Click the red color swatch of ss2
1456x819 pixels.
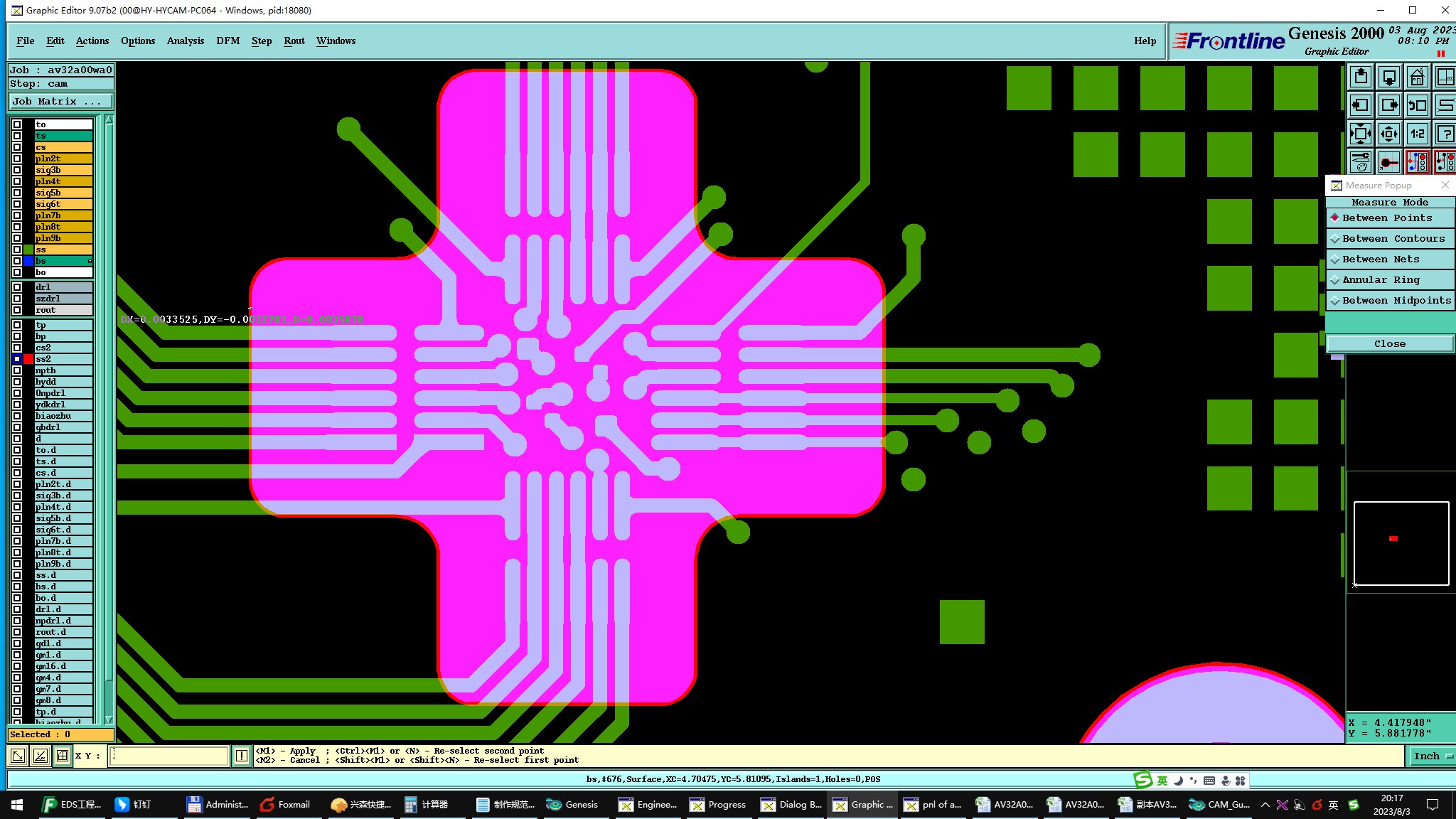point(28,359)
